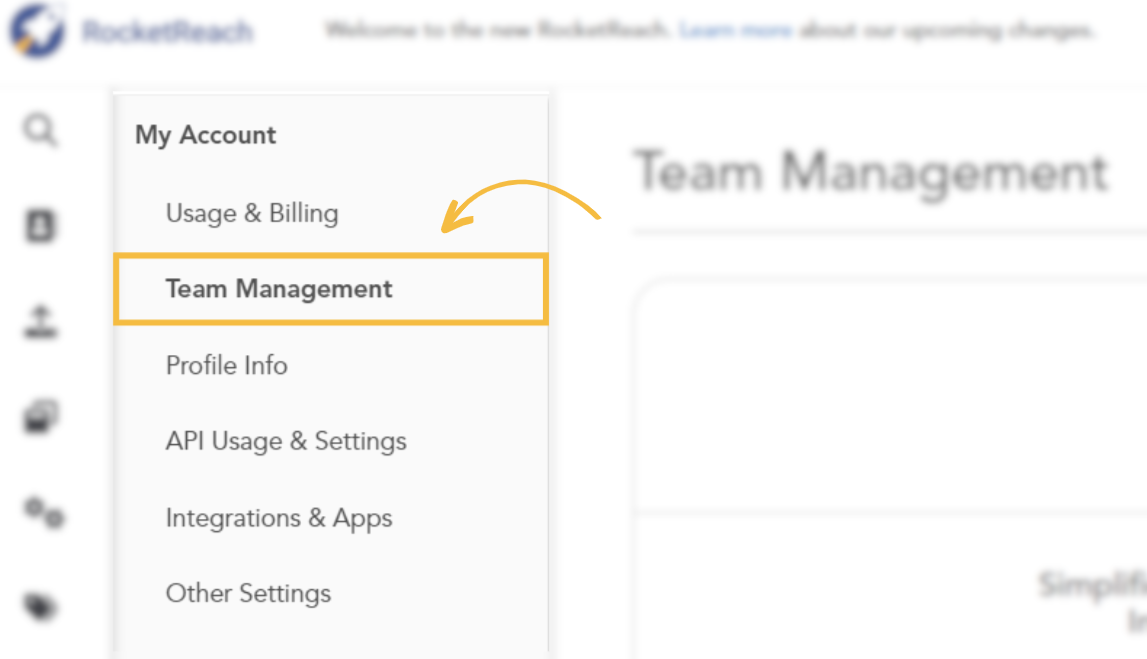Click the tags icon in sidebar
Viewport: 1147px width, 659px height.
[x=41, y=606]
